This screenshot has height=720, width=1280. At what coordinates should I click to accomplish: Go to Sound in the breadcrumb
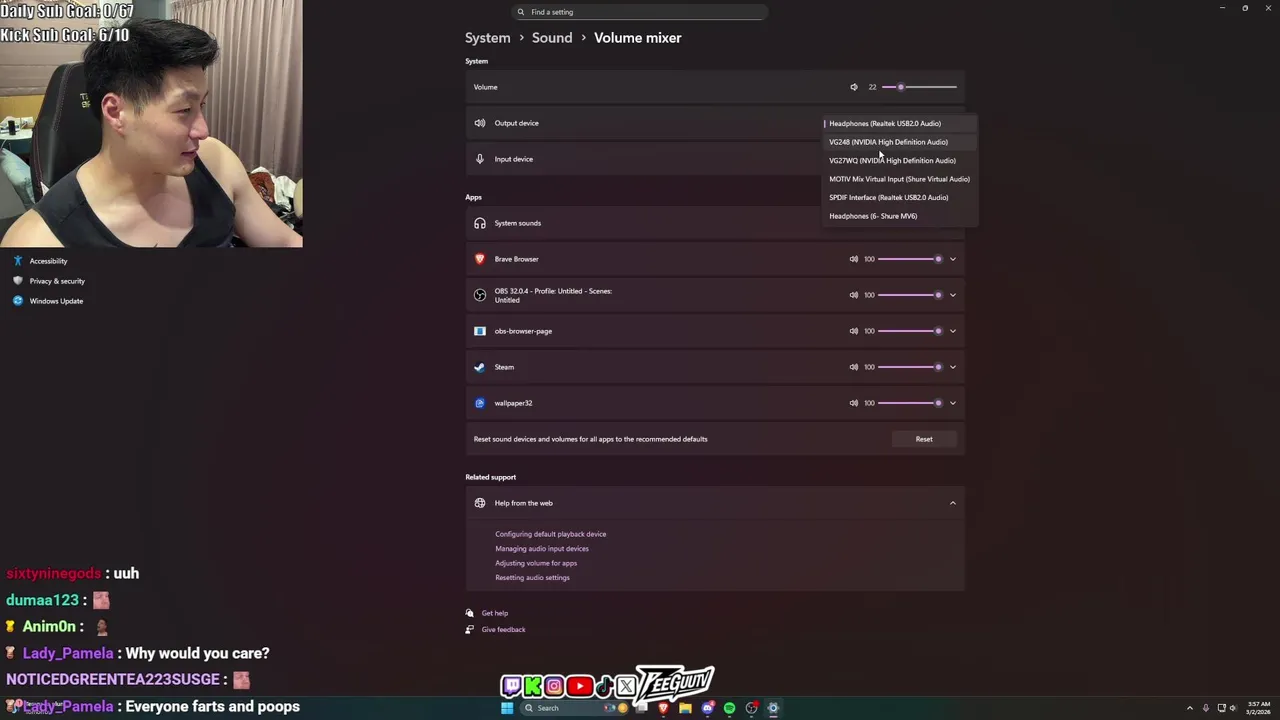pos(552,38)
